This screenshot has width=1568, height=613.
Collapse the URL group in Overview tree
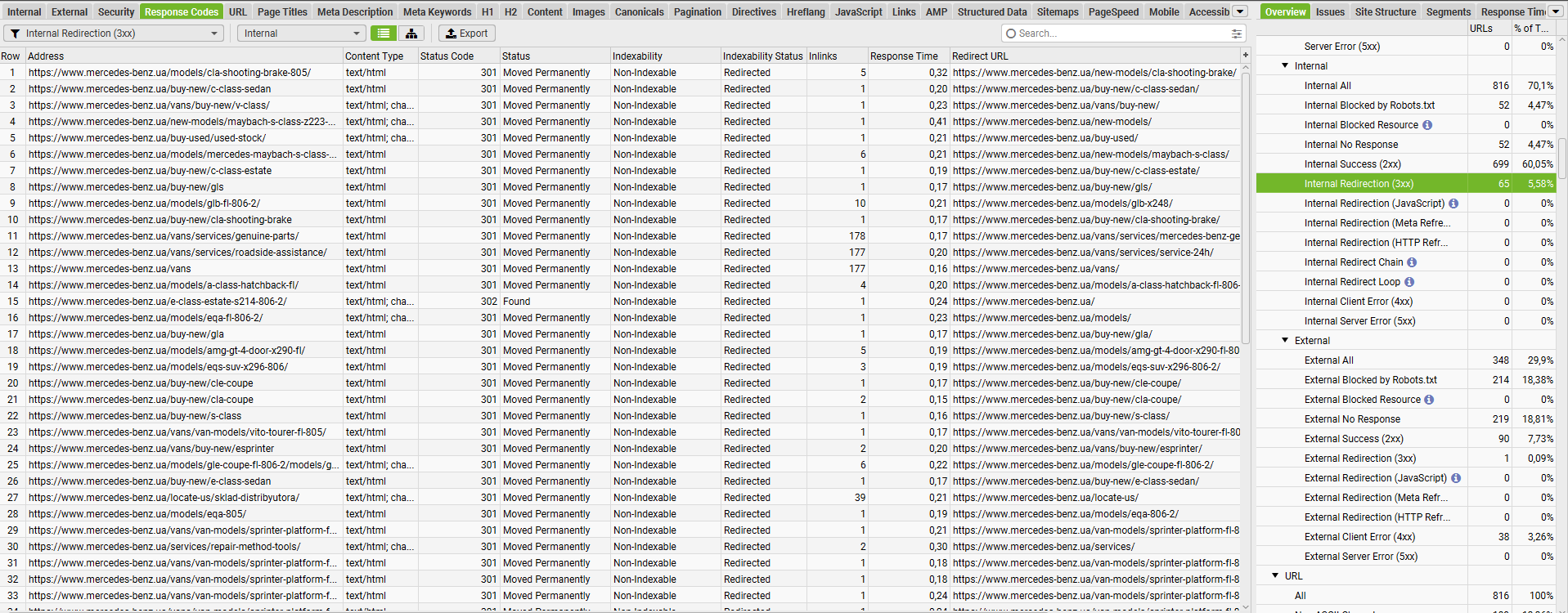click(1275, 576)
